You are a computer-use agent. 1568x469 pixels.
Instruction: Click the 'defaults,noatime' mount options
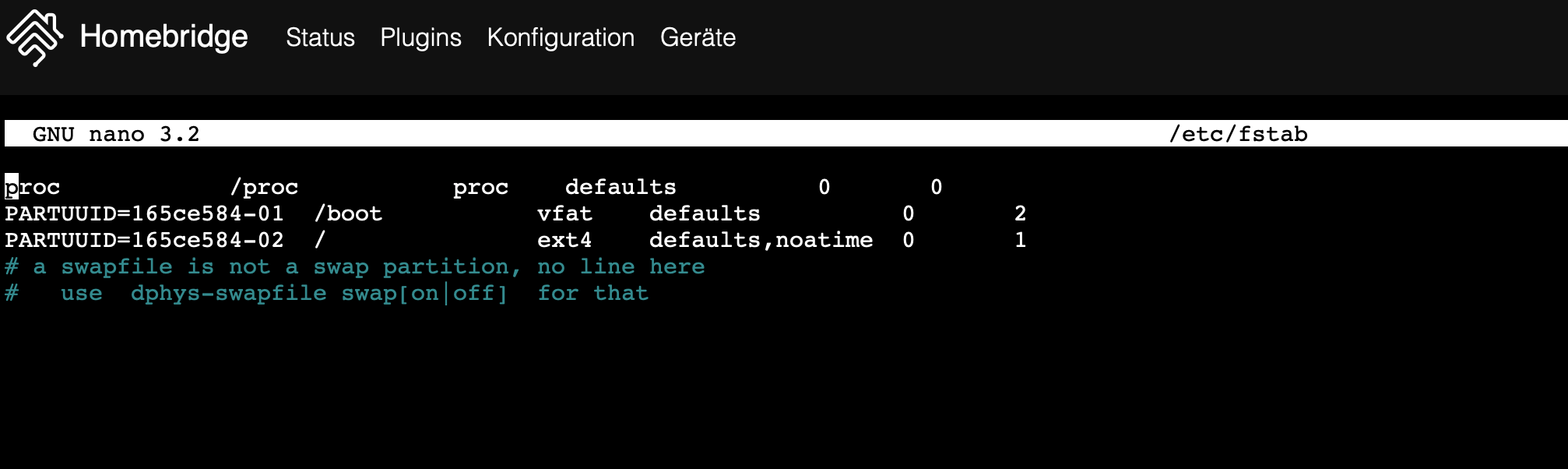pyautogui.click(x=761, y=240)
